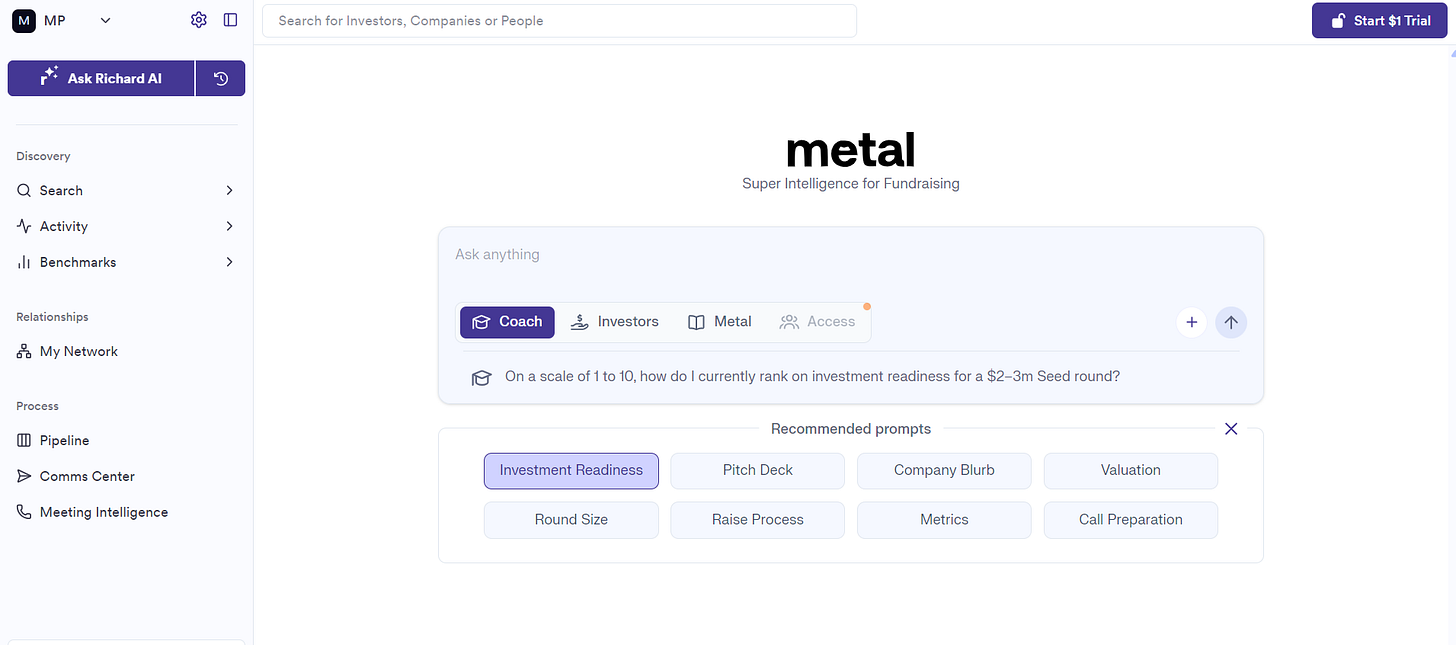Click the metal logo heading

(x=851, y=150)
